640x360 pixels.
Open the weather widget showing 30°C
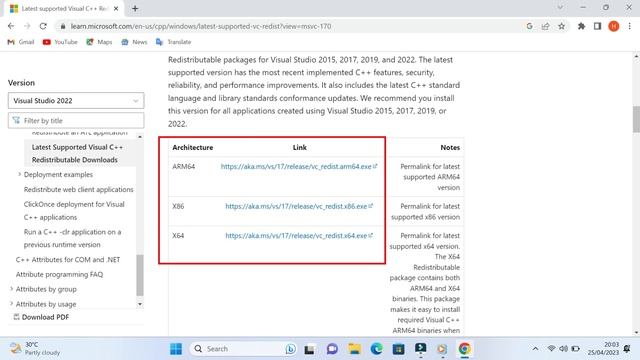click(x=35, y=349)
